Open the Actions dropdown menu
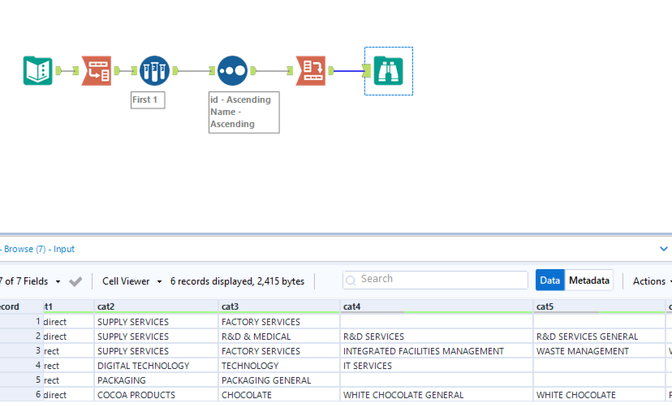 (x=651, y=281)
